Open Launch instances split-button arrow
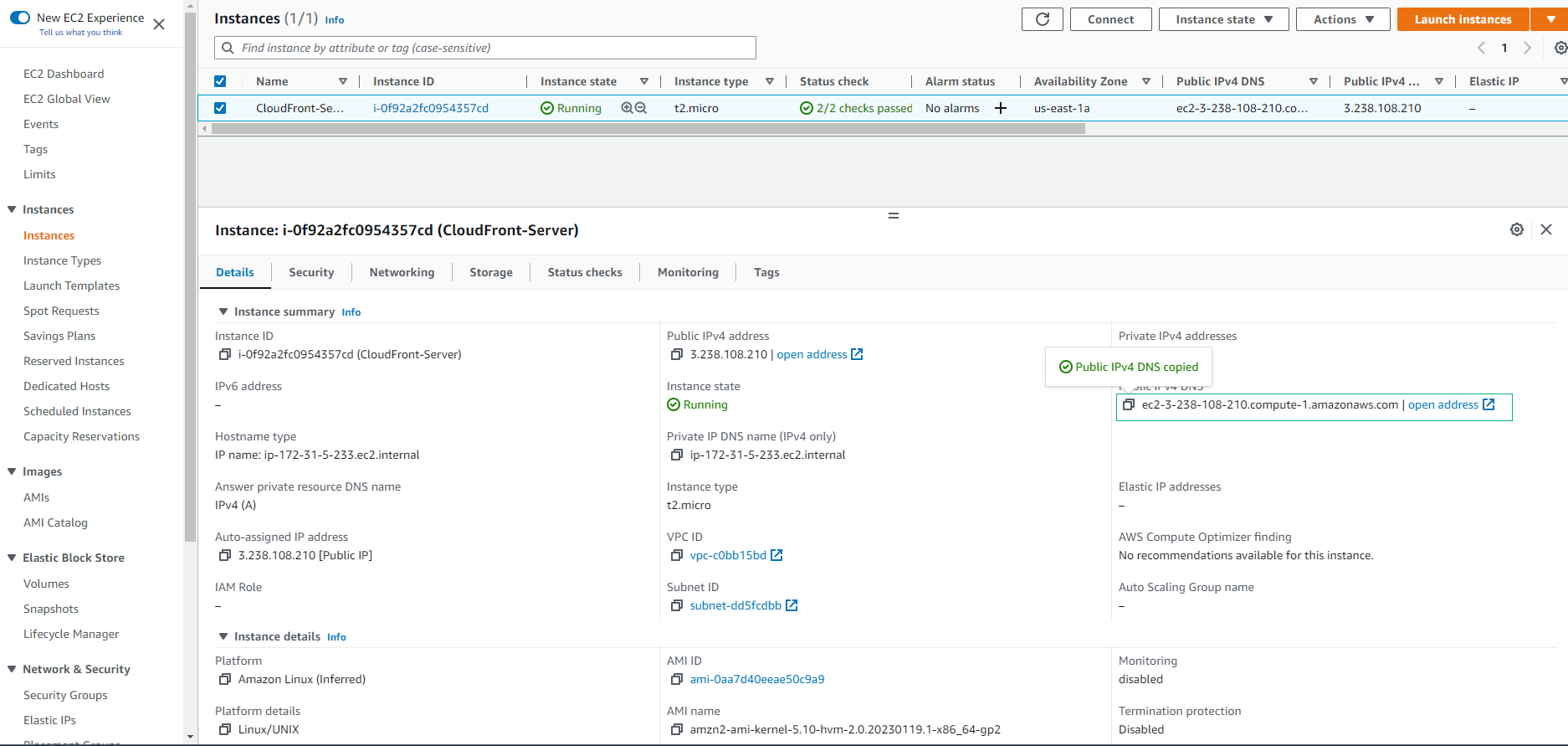The width and height of the screenshot is (1568, 746). (1550, 19)
